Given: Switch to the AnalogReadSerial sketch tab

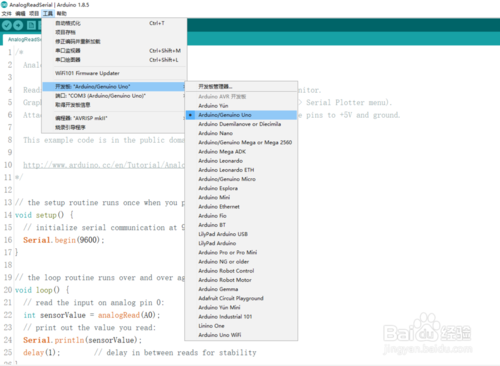Looking at the screenshot, I should tap(23, 39).
